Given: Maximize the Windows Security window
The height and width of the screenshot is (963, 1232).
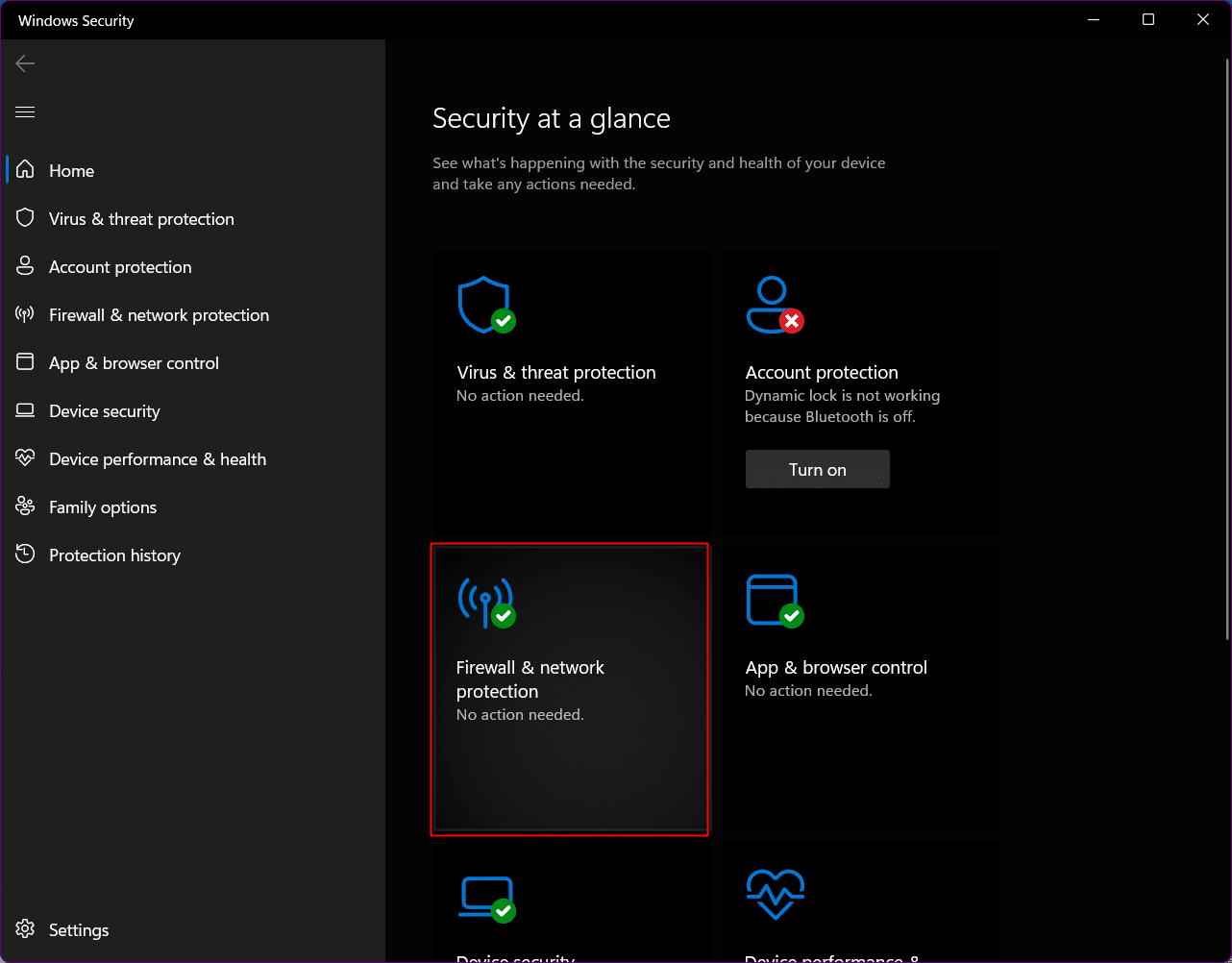Looking at the screenshot, I should [1148, 19].
